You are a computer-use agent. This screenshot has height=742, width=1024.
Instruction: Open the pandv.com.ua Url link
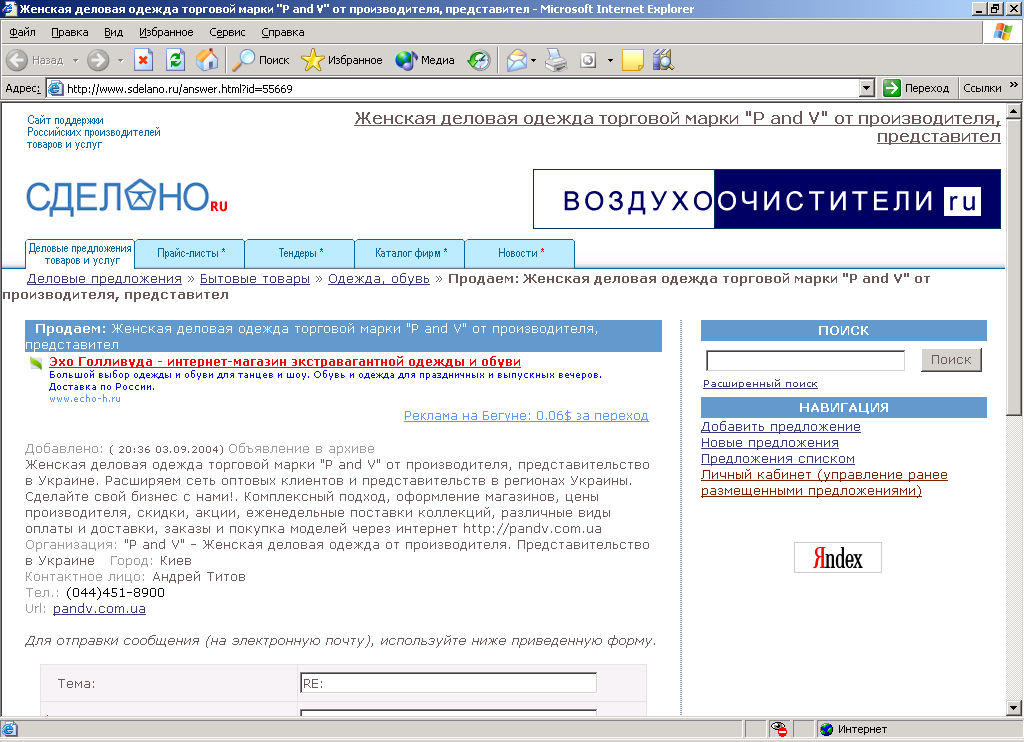[x=99, y=609]
